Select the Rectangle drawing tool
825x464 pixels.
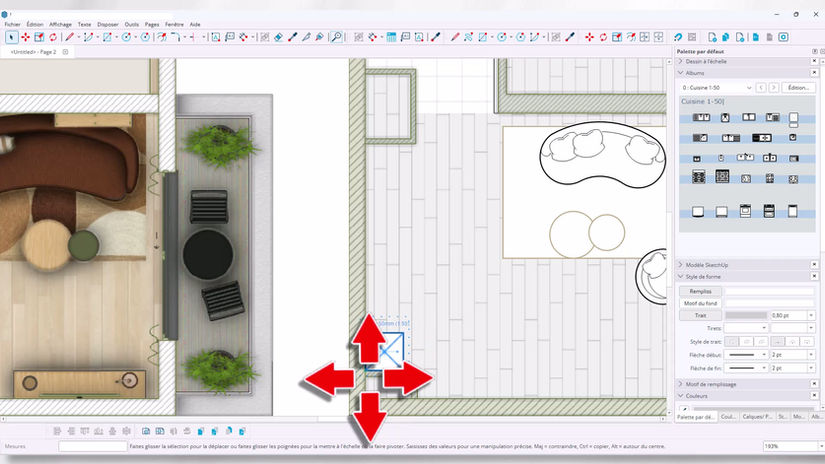tap(107, 37)
